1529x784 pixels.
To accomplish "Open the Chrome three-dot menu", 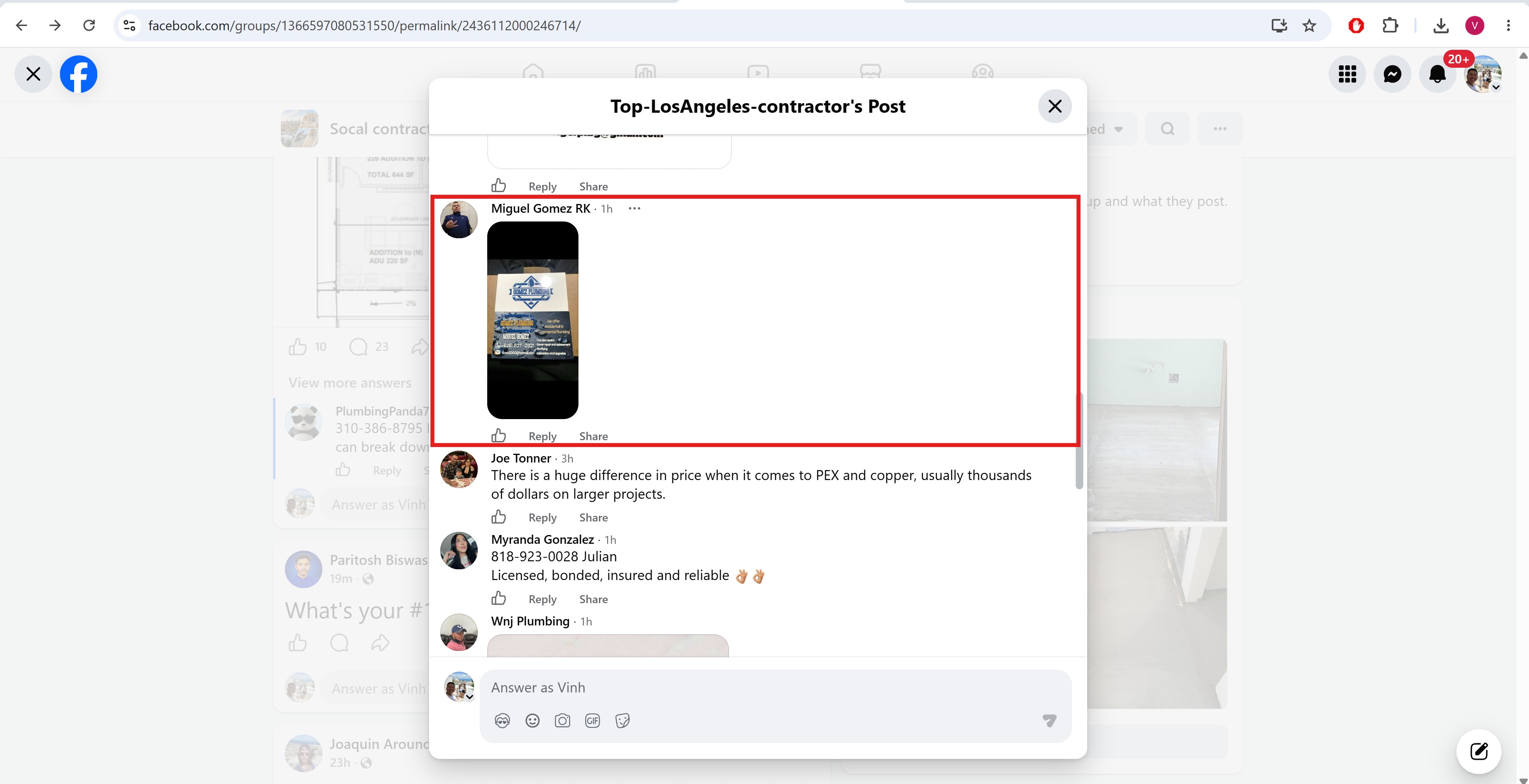I will [1508, 25].
